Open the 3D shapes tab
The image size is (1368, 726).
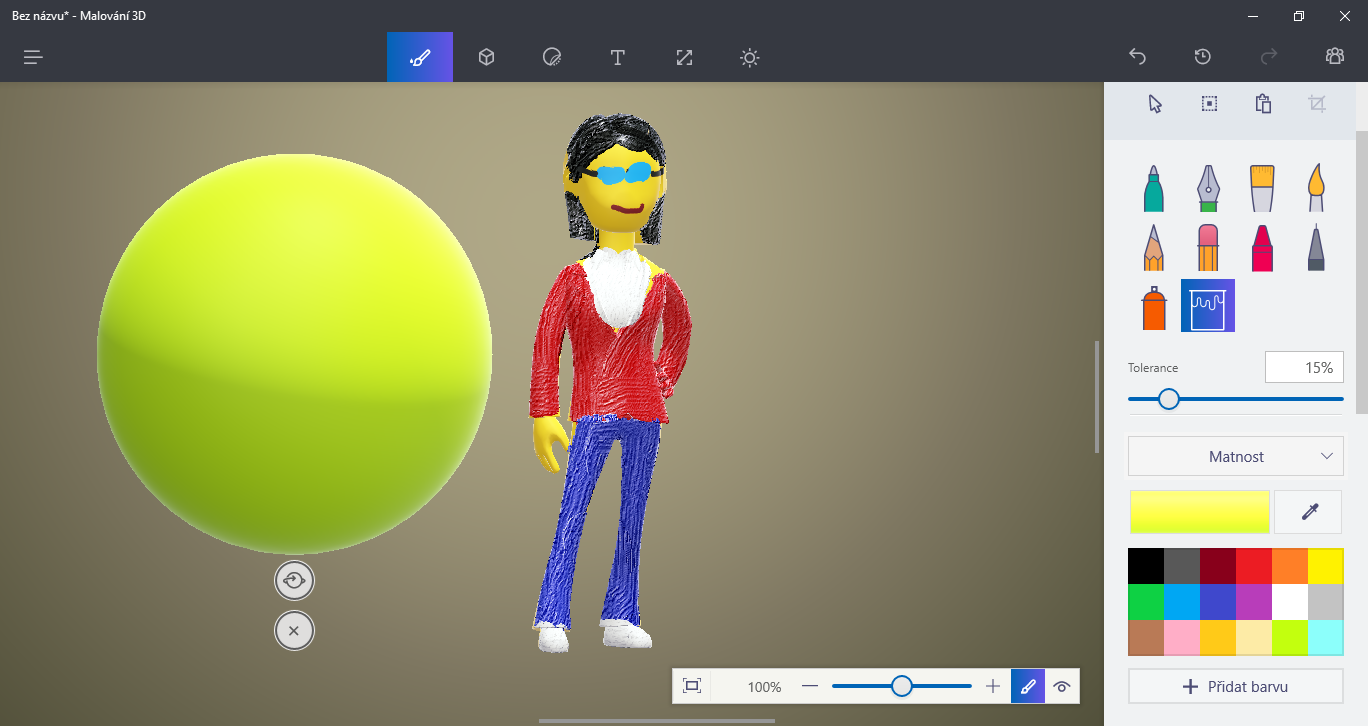tap(486, 57)
